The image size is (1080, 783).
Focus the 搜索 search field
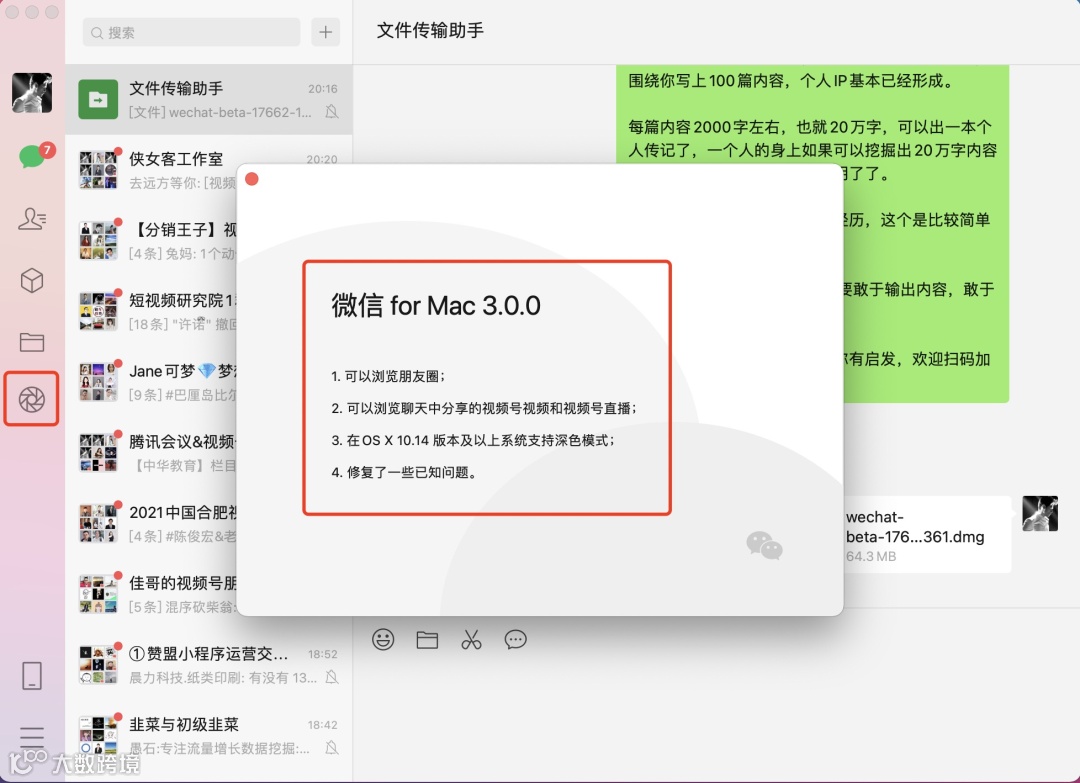(191, 32)
